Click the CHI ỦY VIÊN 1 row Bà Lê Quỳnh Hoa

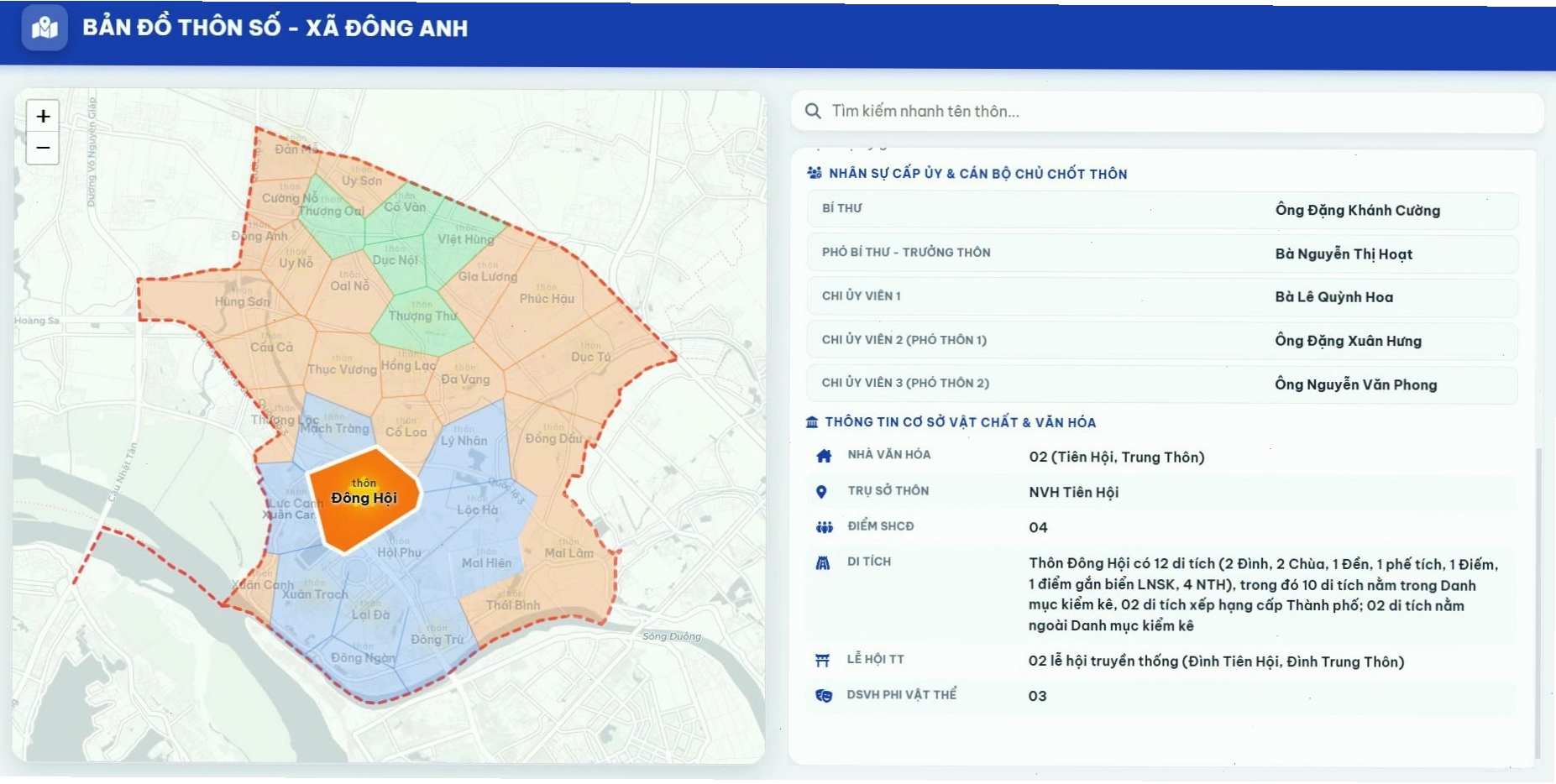pyautogui.click(x=1162, y=297)
